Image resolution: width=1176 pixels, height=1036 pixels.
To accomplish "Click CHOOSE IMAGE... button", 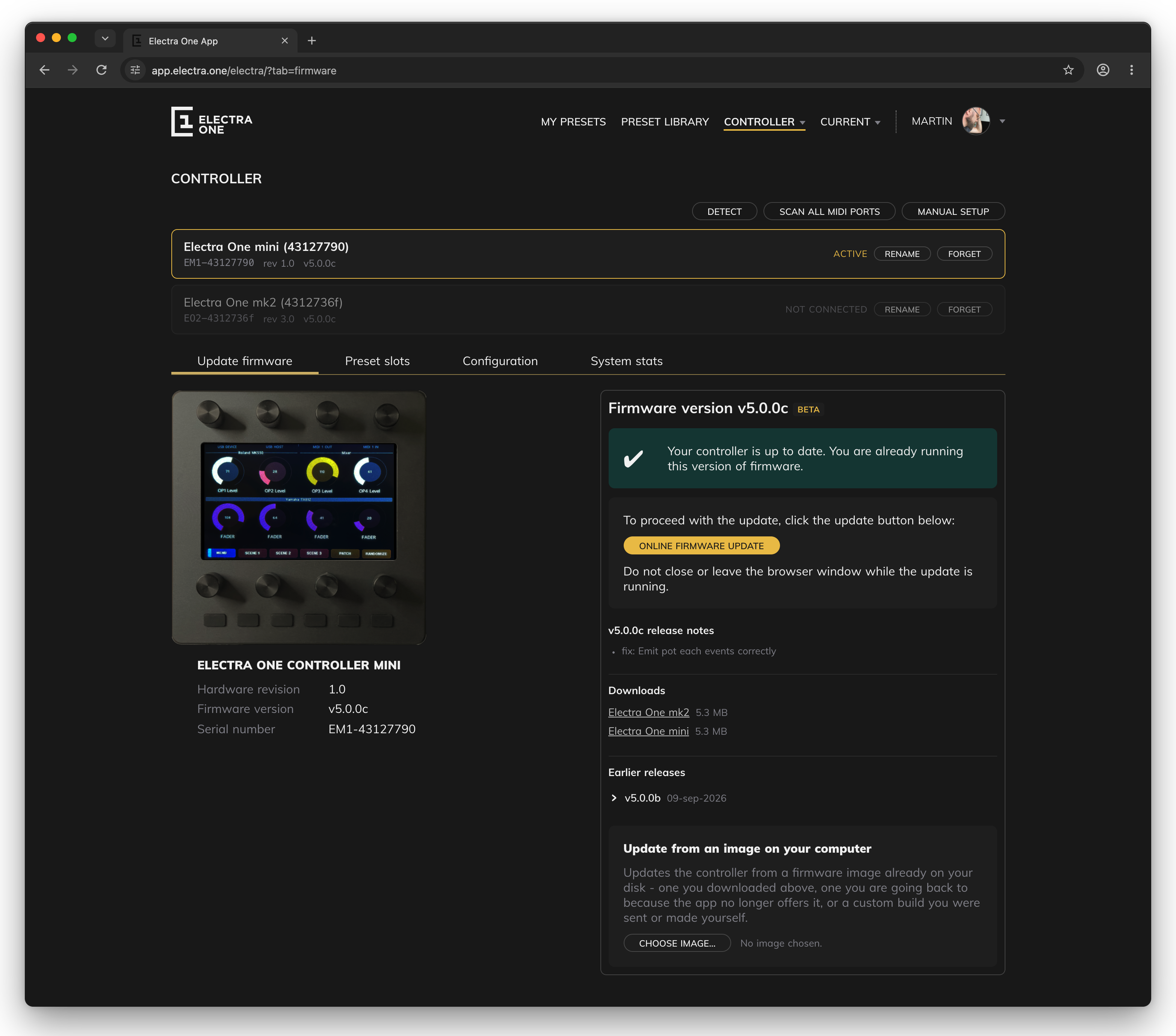I will point(677,943).
